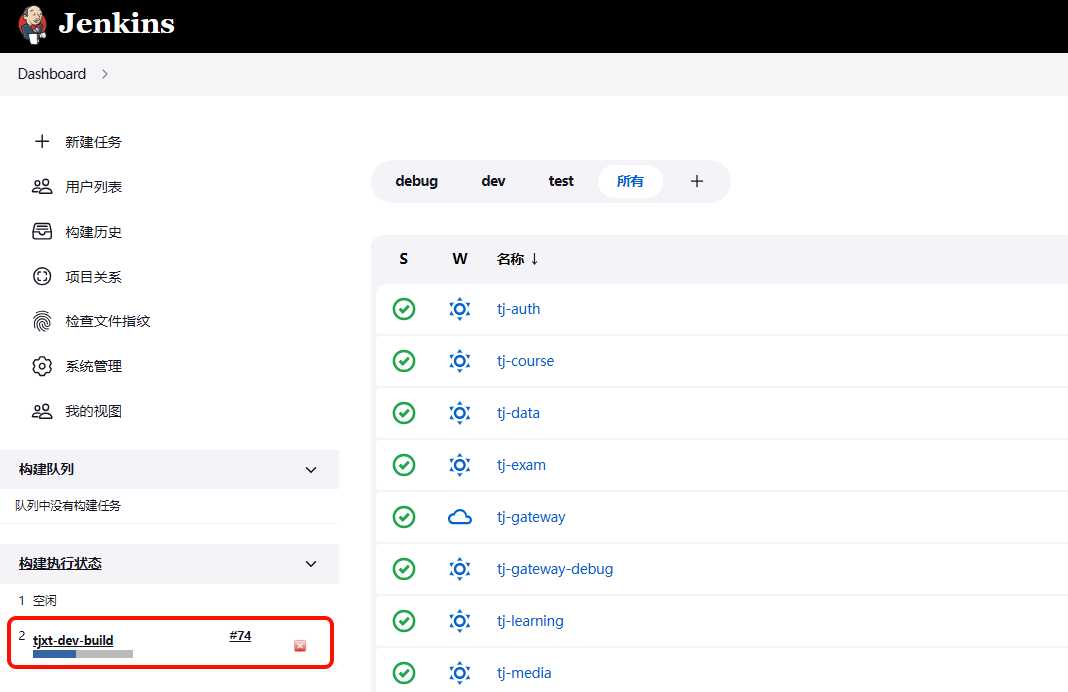Screen dimensions: 1068x692
Task: Sort by the S status column
Action: point(404,259)
